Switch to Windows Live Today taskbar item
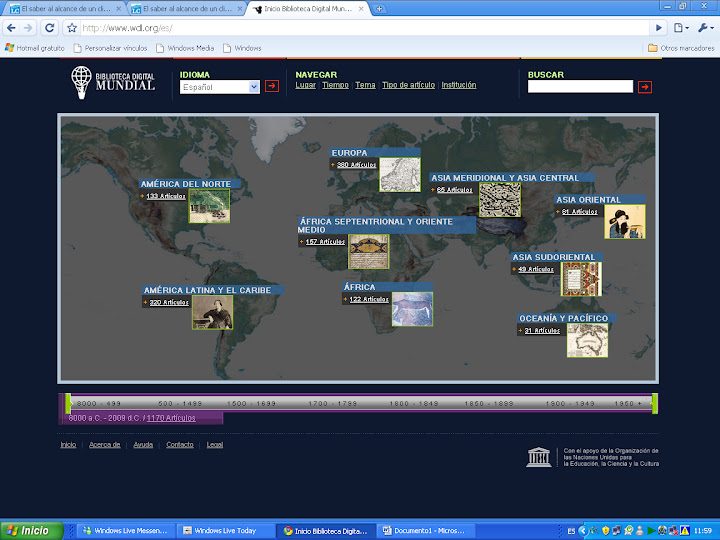The height and width of the screenshot is (540, 720). point(225,531)
